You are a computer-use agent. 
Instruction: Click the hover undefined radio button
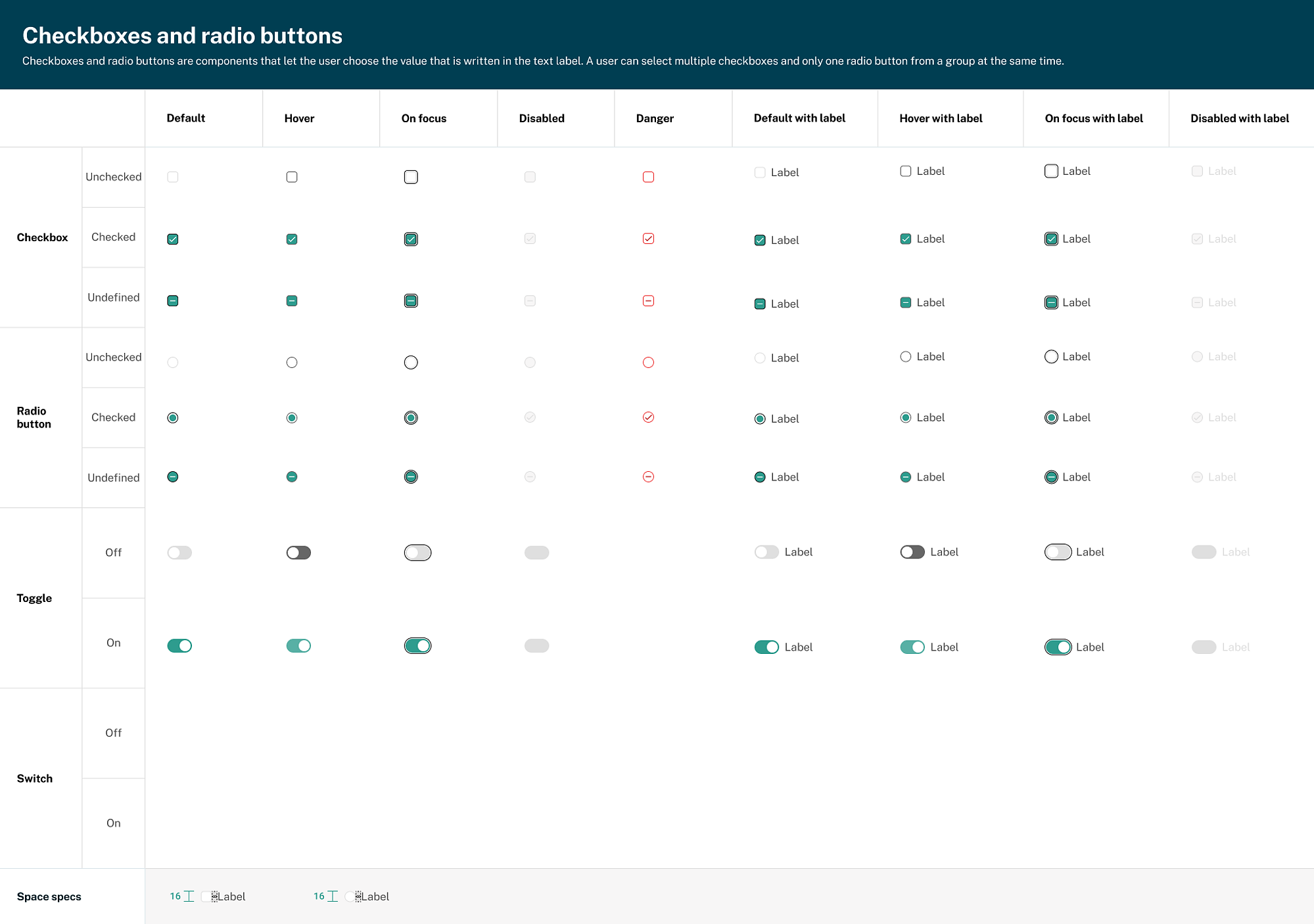click(x=292, y=476)
